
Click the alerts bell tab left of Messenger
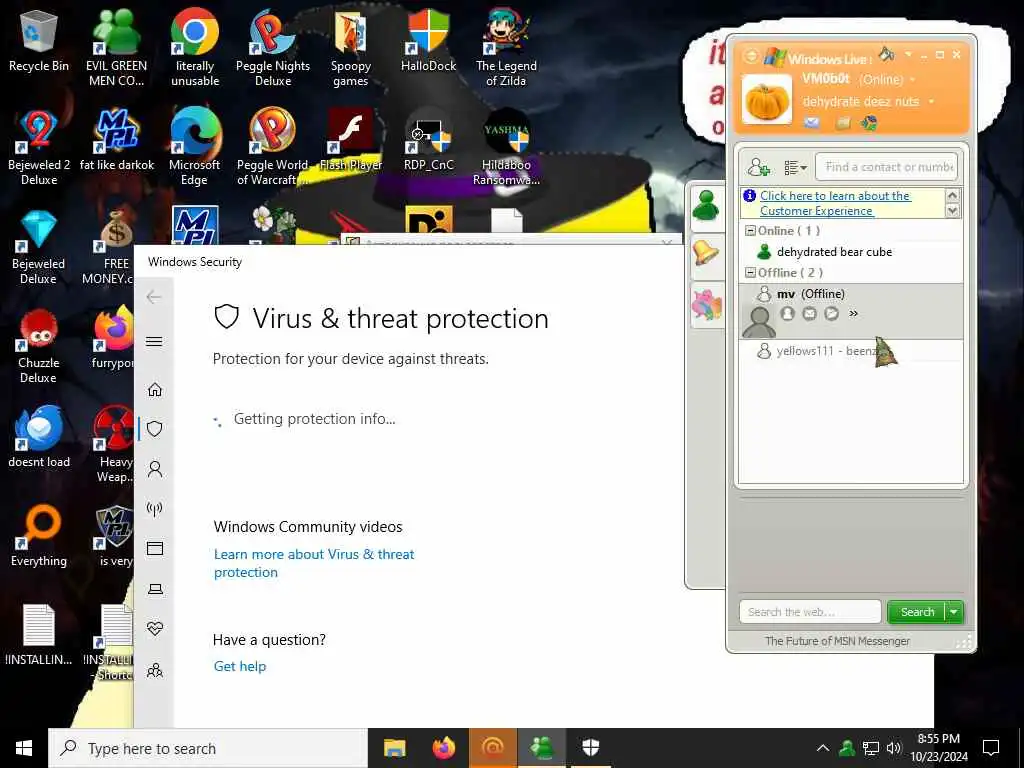coord(707,253)
